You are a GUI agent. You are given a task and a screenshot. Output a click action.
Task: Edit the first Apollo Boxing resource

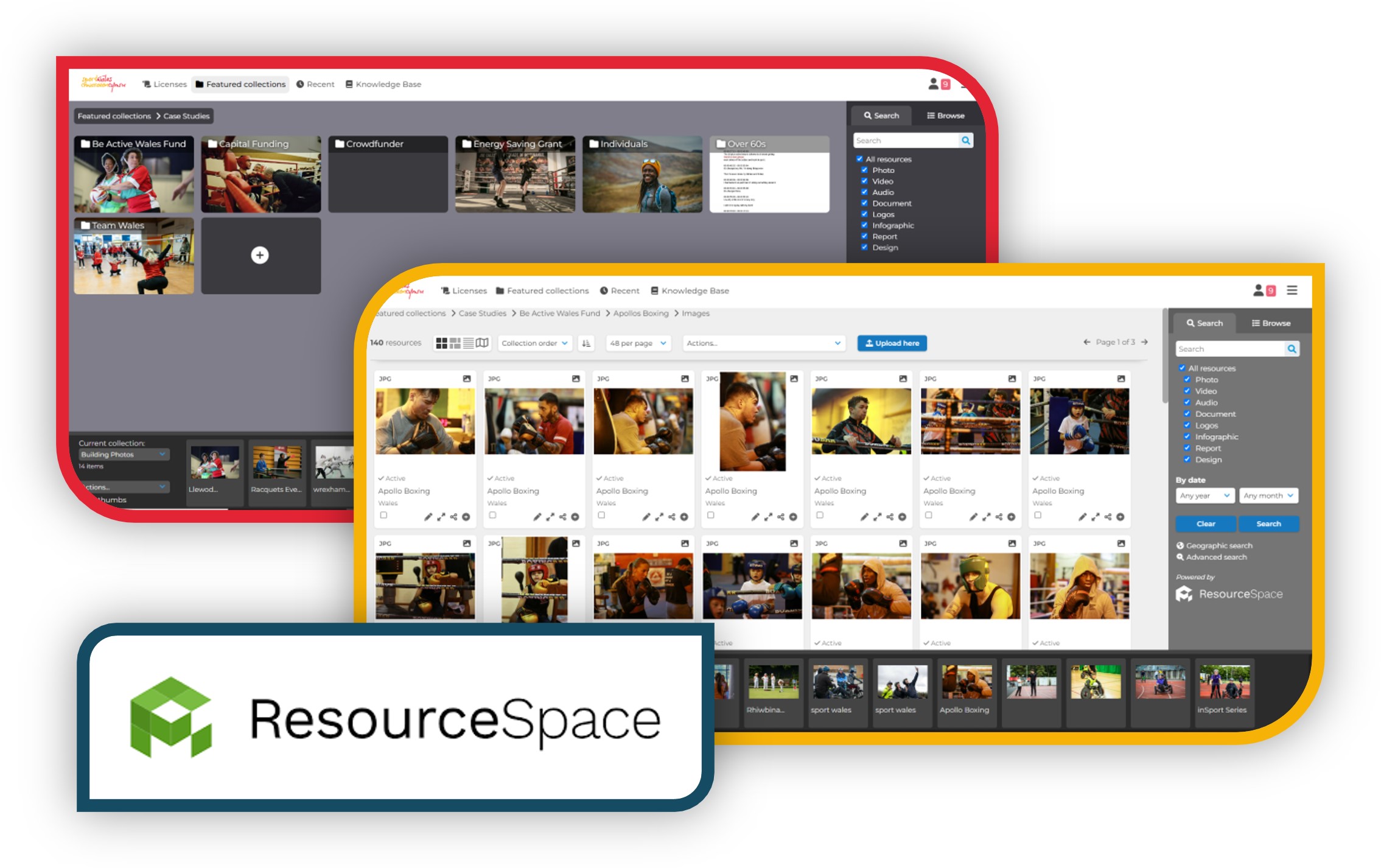click(428, 517)
